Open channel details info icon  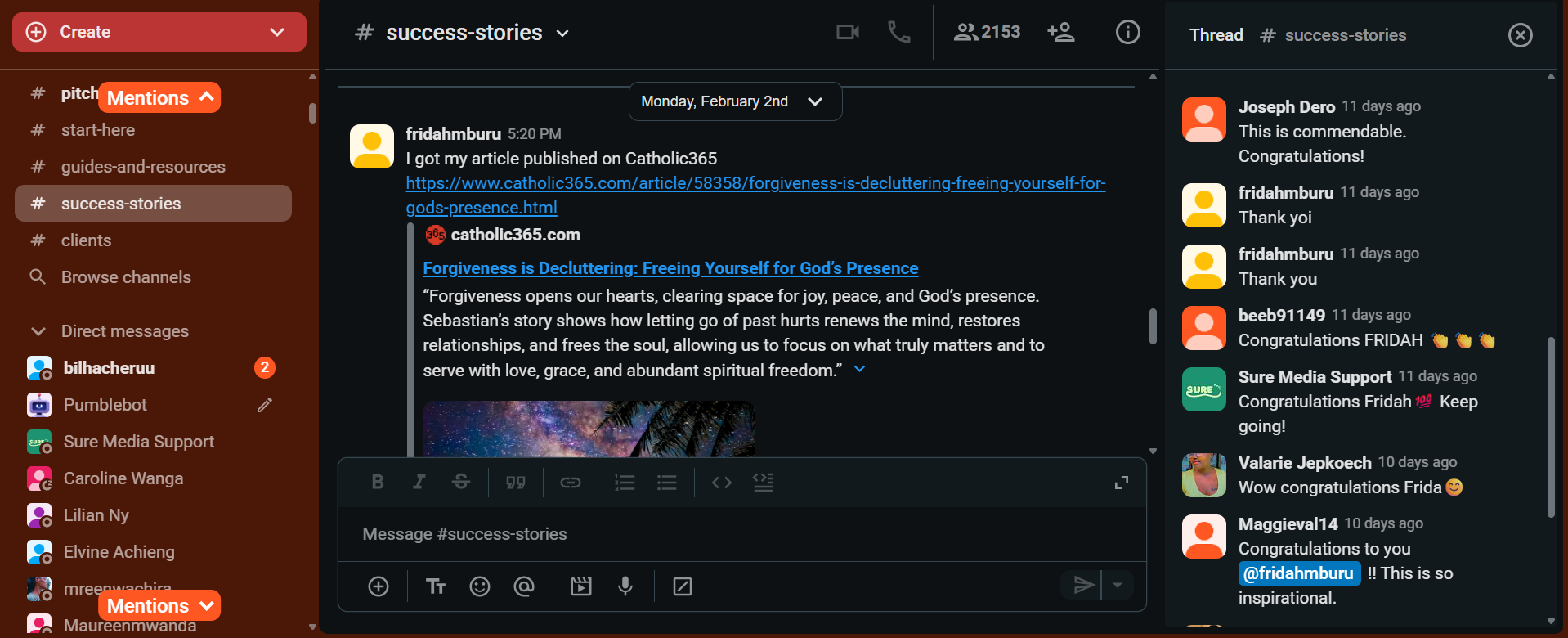pos(1127,32)
